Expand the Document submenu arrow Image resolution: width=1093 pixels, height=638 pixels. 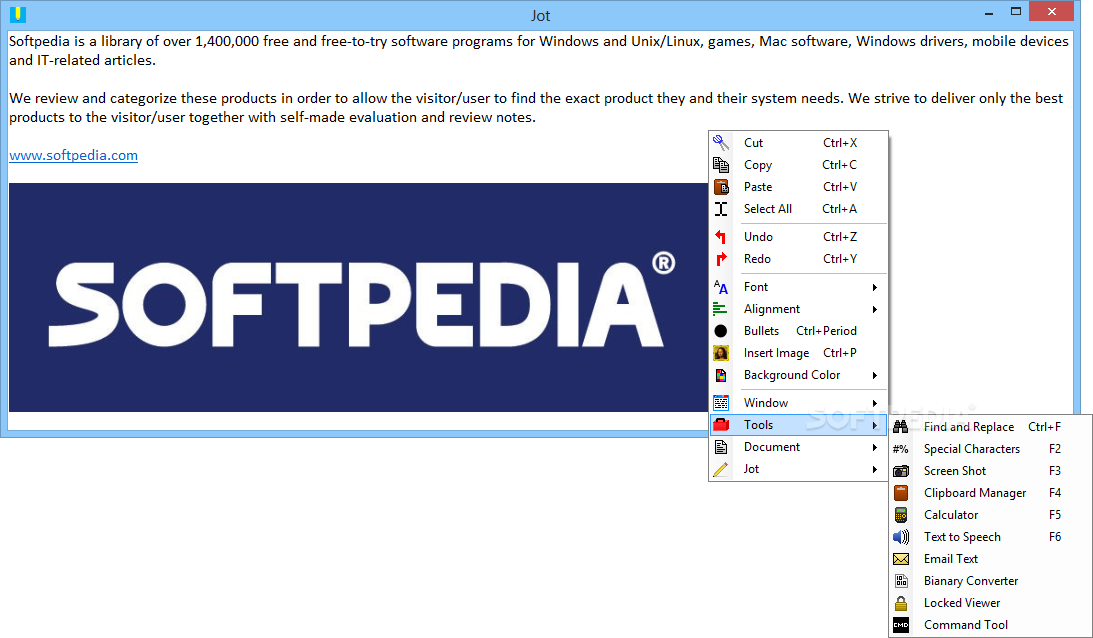[874, 448]
